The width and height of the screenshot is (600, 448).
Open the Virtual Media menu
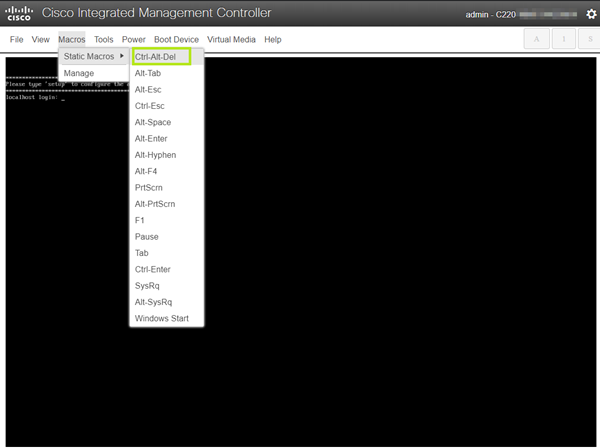pos(231,39)
